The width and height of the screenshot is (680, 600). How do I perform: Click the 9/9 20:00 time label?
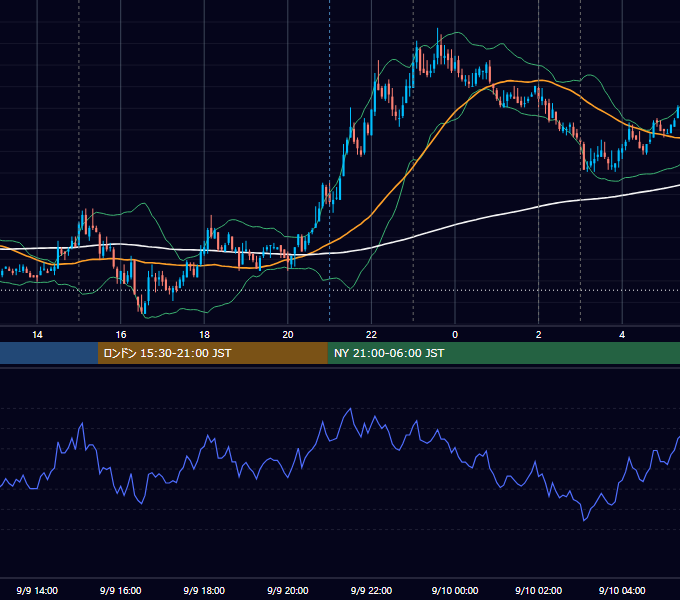(288, 590)
